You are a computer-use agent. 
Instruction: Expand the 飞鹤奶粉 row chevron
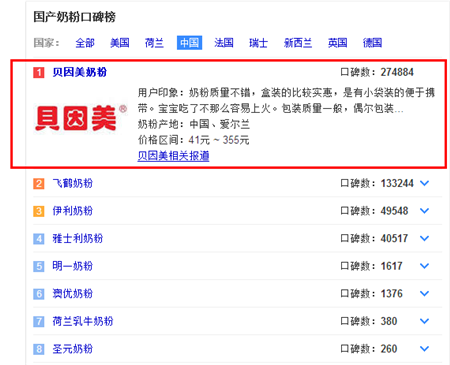tap(424, 183)
